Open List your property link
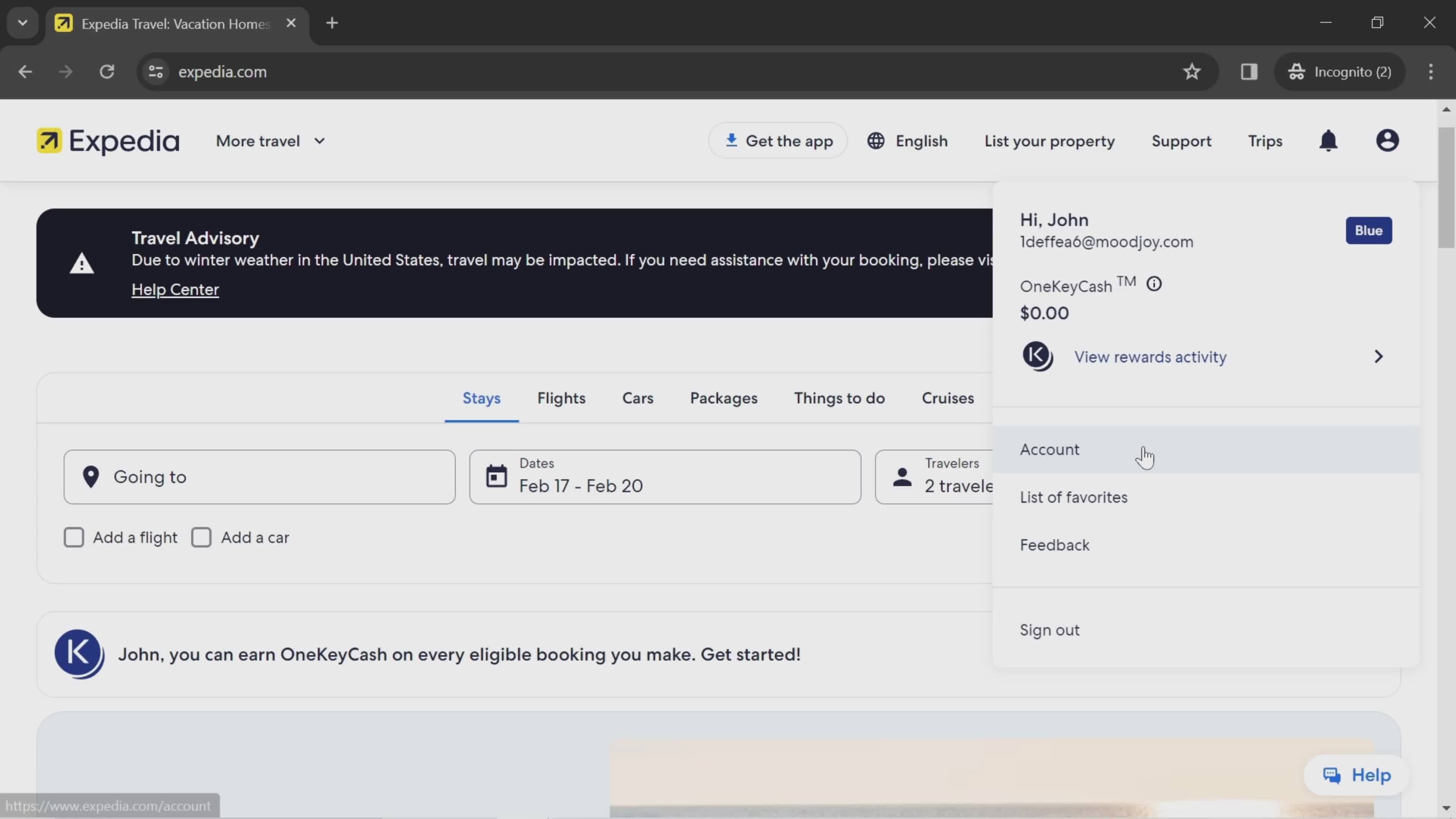Viewport: 1456px width, 819px height. click(x=1050, y=141)
